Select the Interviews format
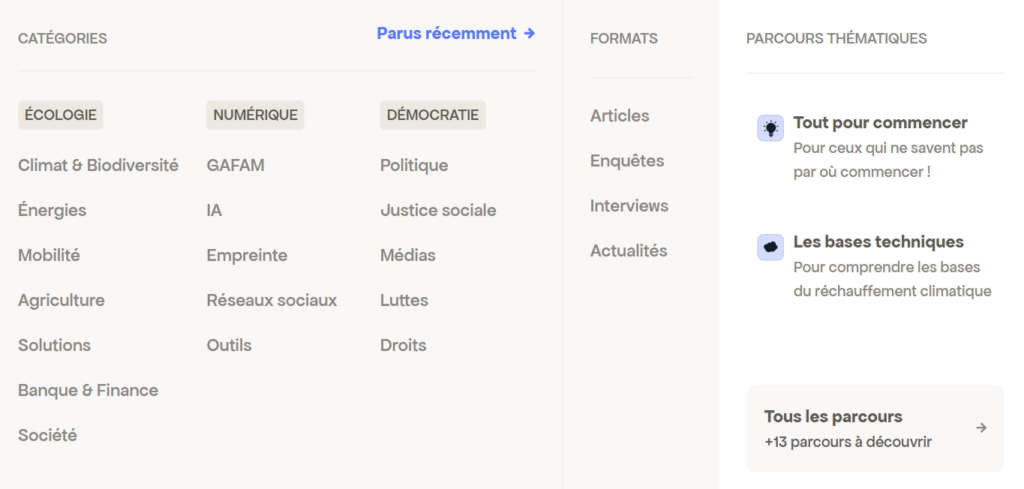 [629, 206]
